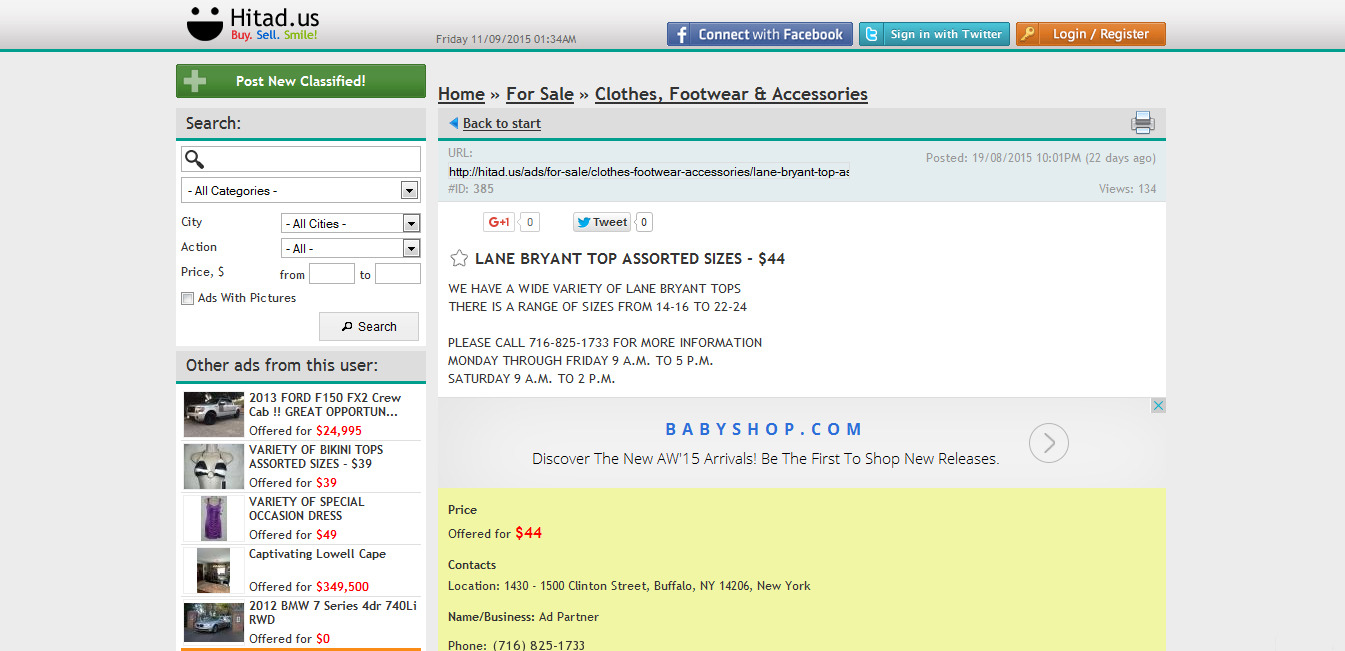Click the #ID: 385 text
The height and width of the screenshot is (651, 1345).
tap(471, 189)
